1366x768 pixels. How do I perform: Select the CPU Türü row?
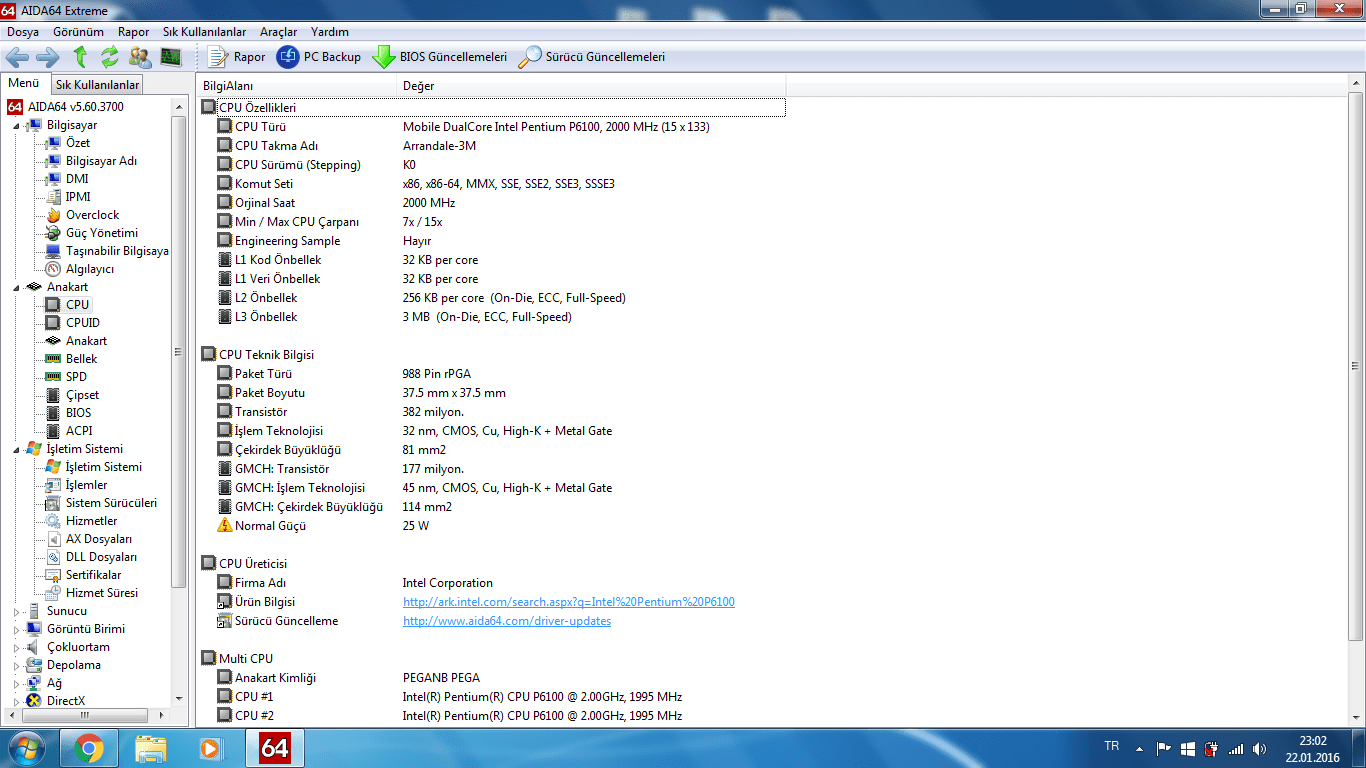(x=493, y=127)
